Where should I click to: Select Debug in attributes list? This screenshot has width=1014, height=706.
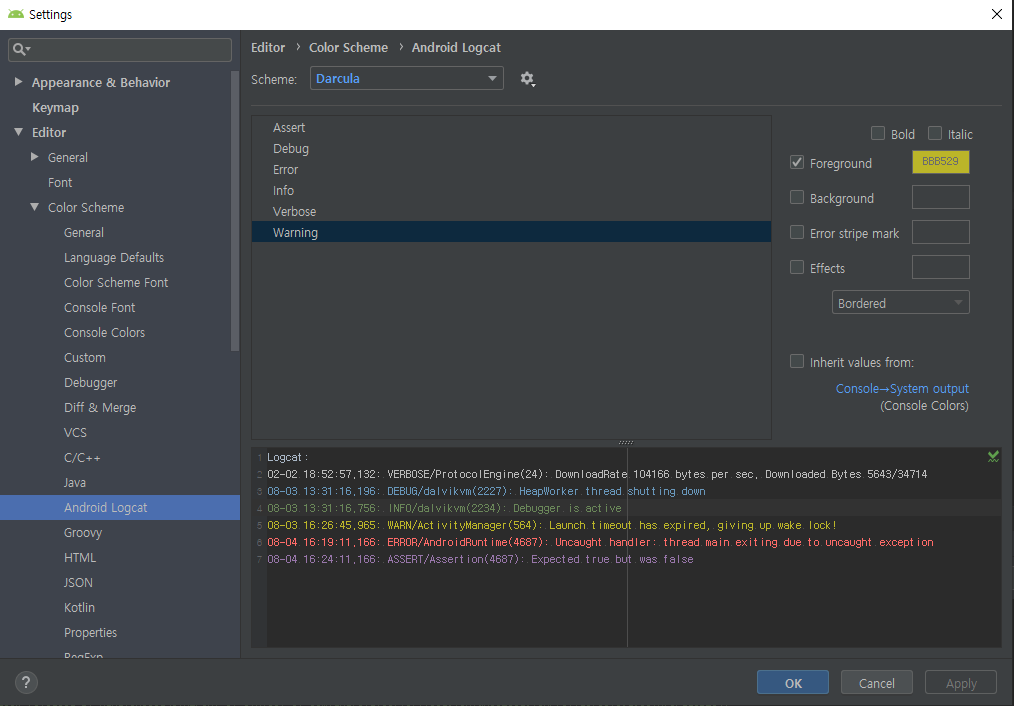[511, 148]
